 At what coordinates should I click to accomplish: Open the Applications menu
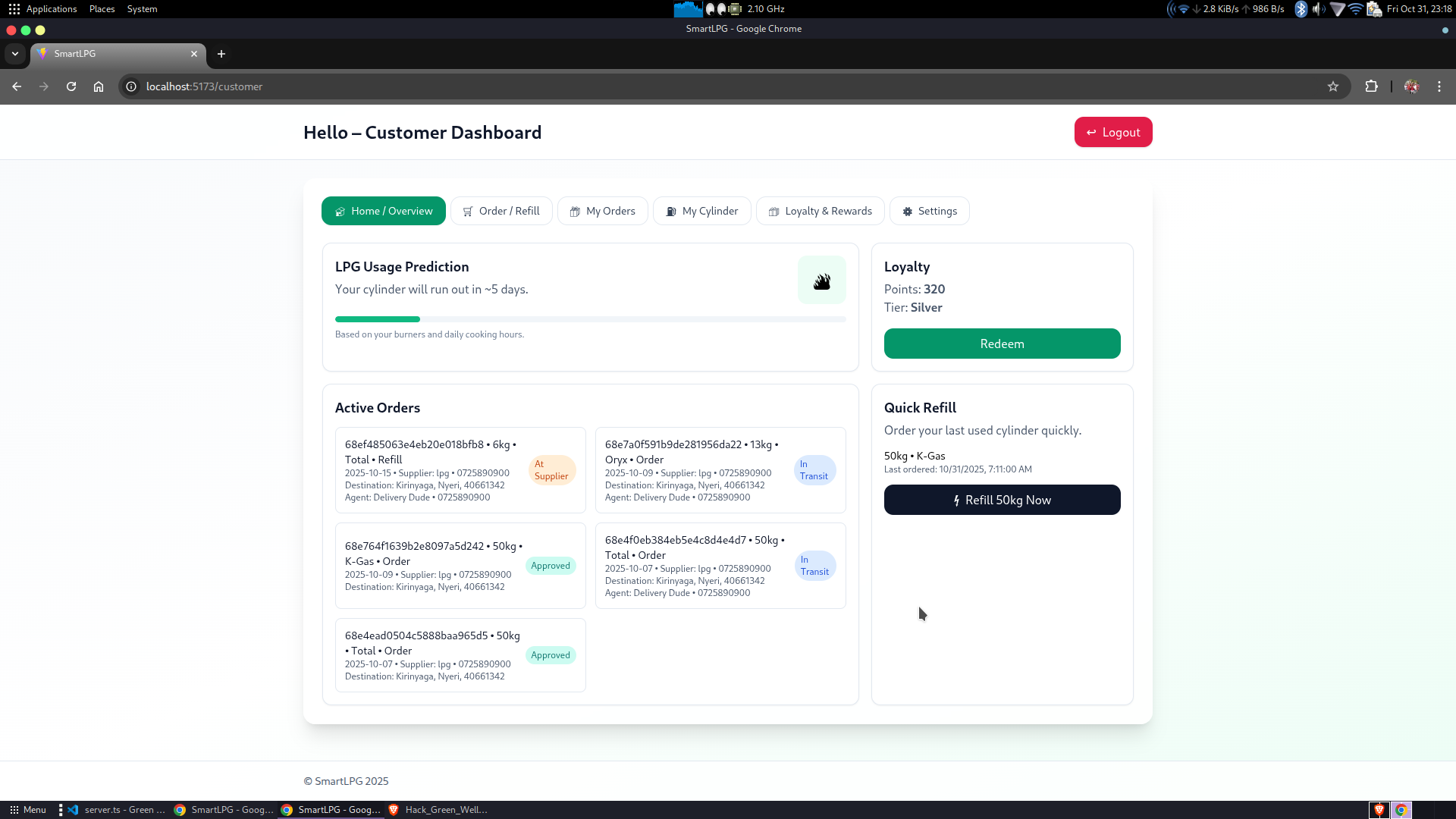tap(51, 9)
